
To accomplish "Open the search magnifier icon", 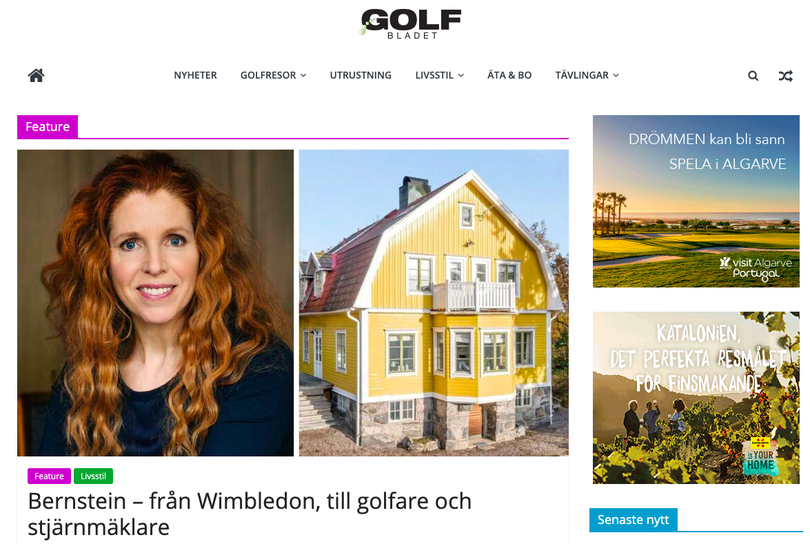I will [753, 76].
